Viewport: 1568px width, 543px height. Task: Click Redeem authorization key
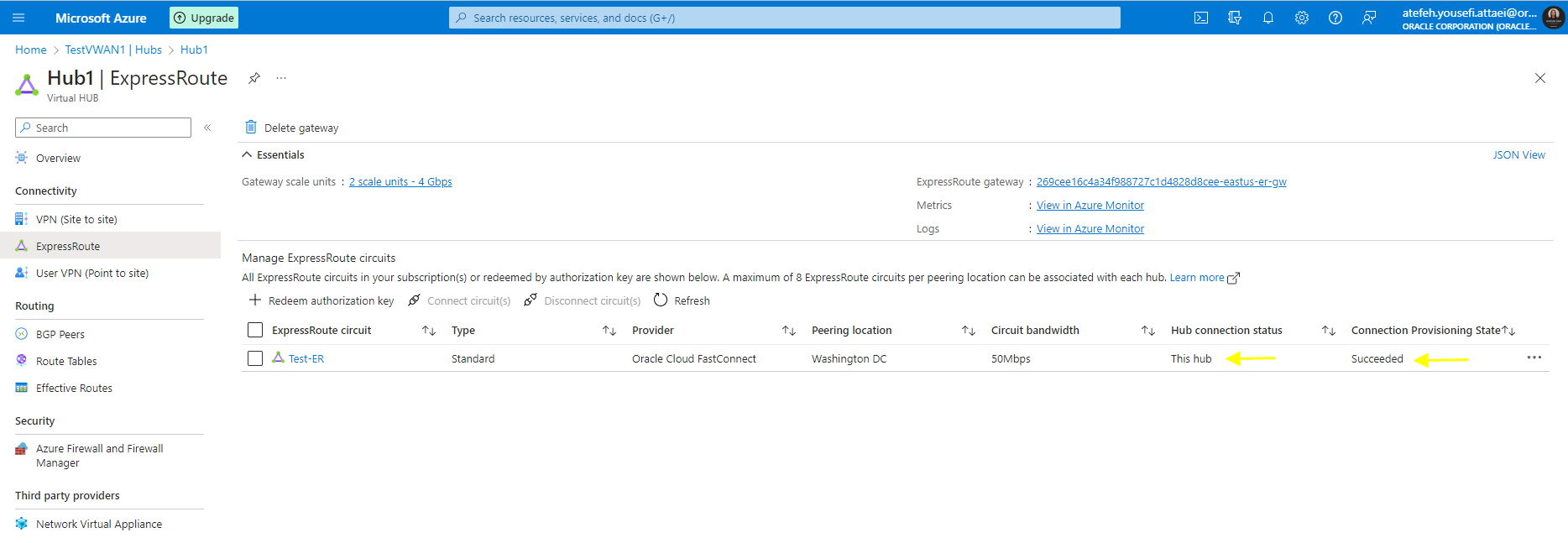(x=321, y=300)
